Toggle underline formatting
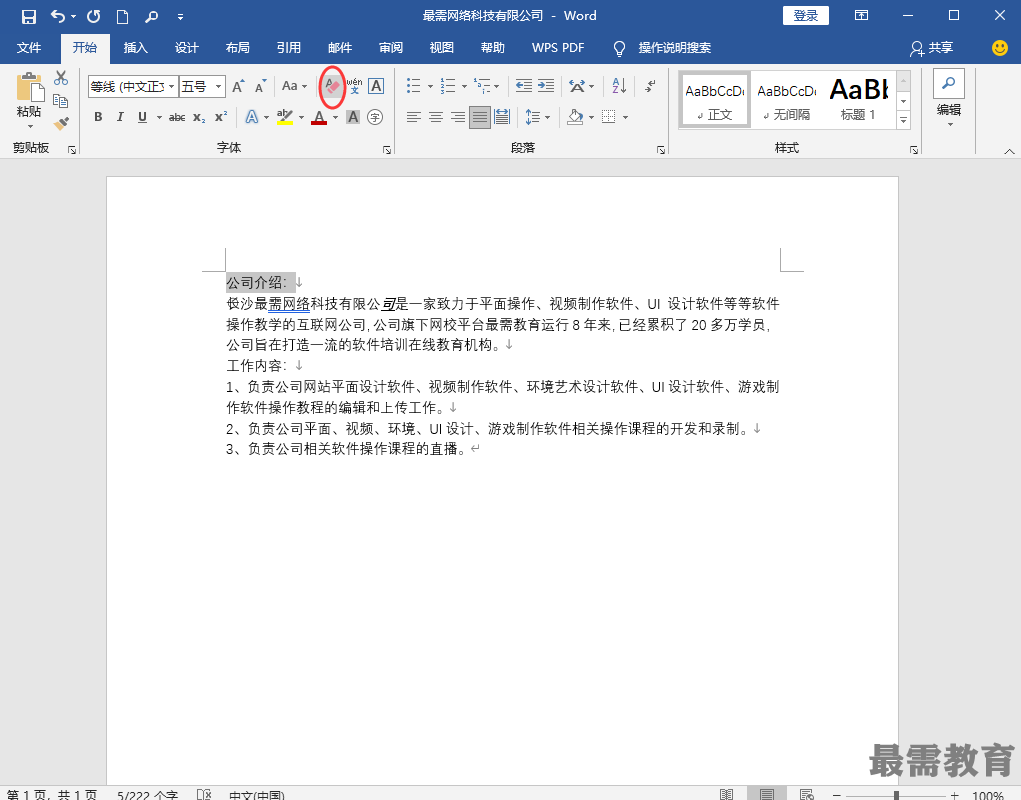 tap(142, 117)
